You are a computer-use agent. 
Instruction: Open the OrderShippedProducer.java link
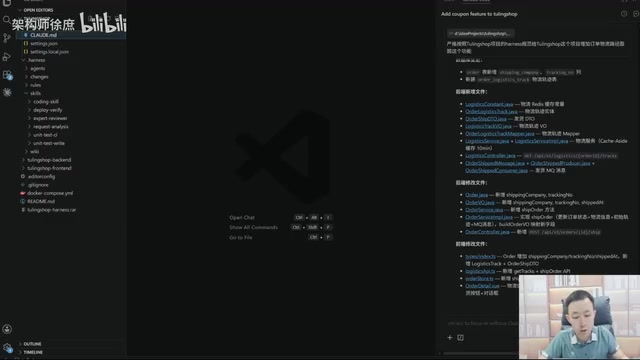(560, 163)
